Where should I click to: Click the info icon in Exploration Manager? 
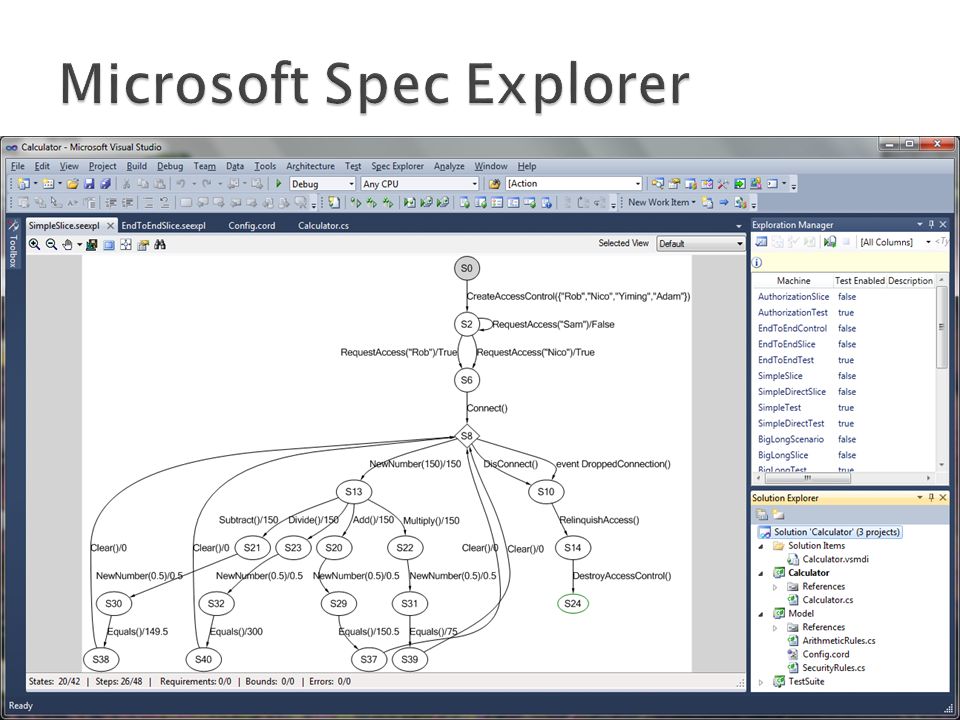click(757, 263)
